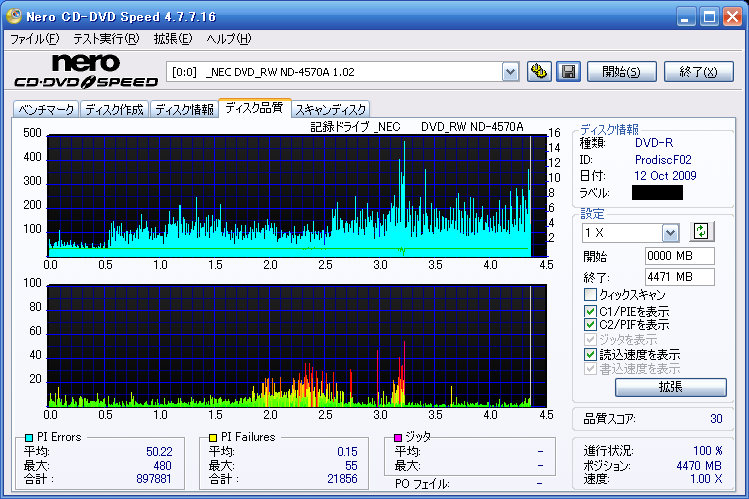Click the save floppy disk icon
The height and width of the screenshot is (499, 749).
click(x=568, y=72)
